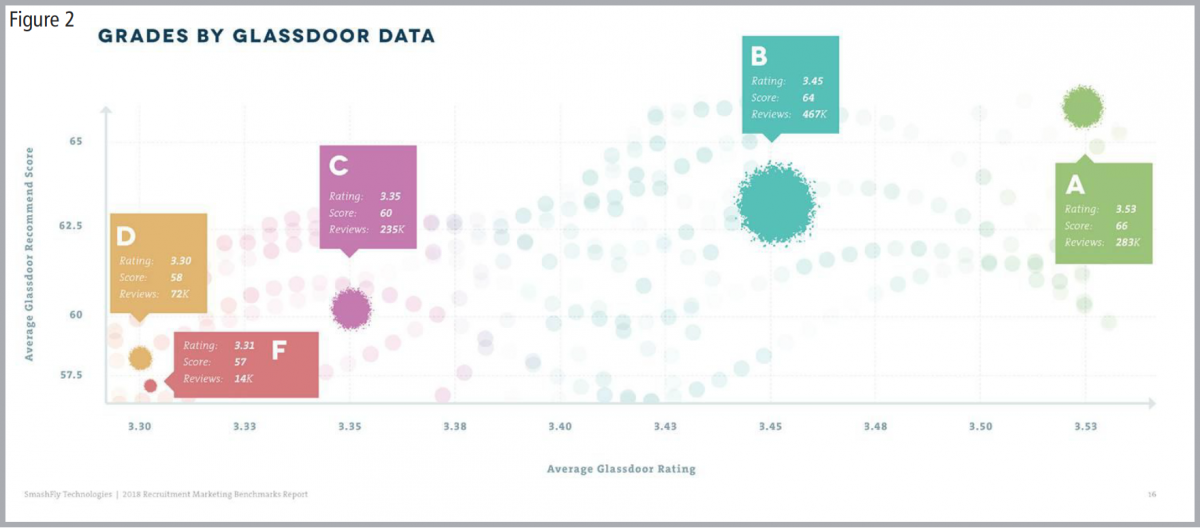1200x528 pixels.
Task: Click the green grade A bubble
Action: [x=1082, y=107]
